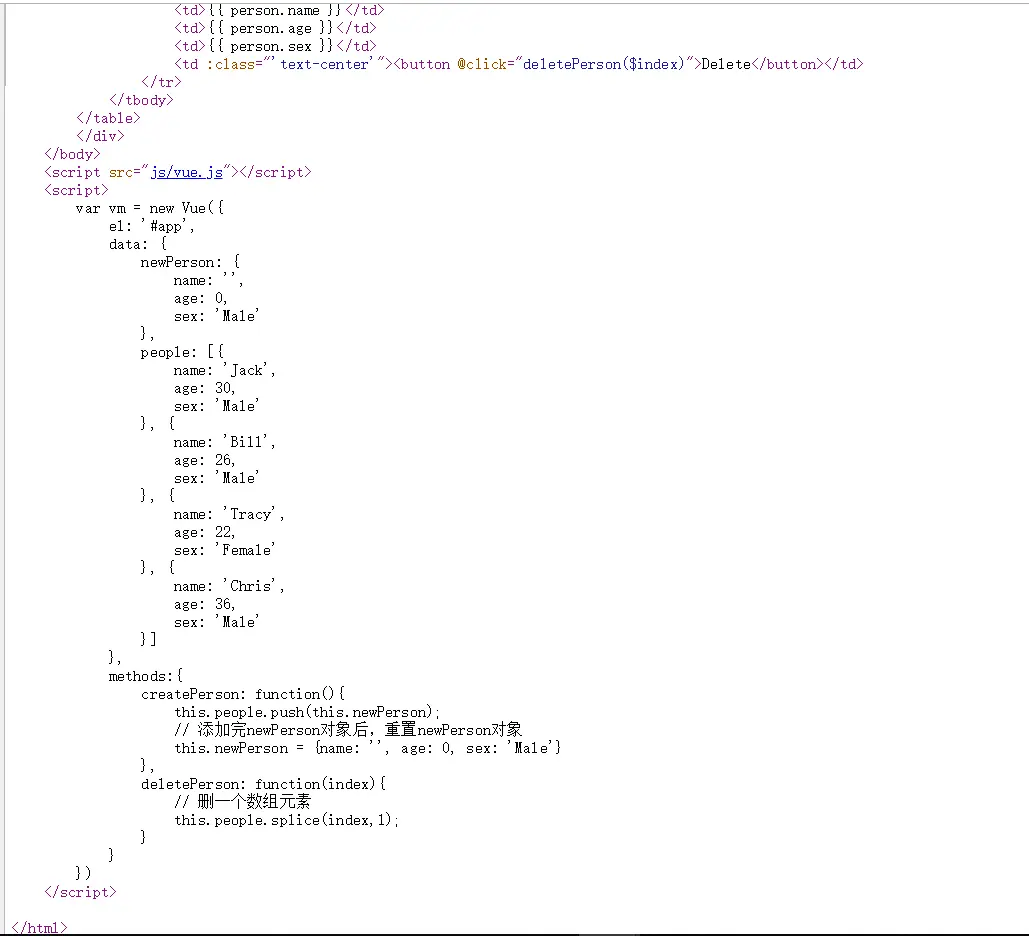Click the 'var vm = new Vue({' line

150,208
